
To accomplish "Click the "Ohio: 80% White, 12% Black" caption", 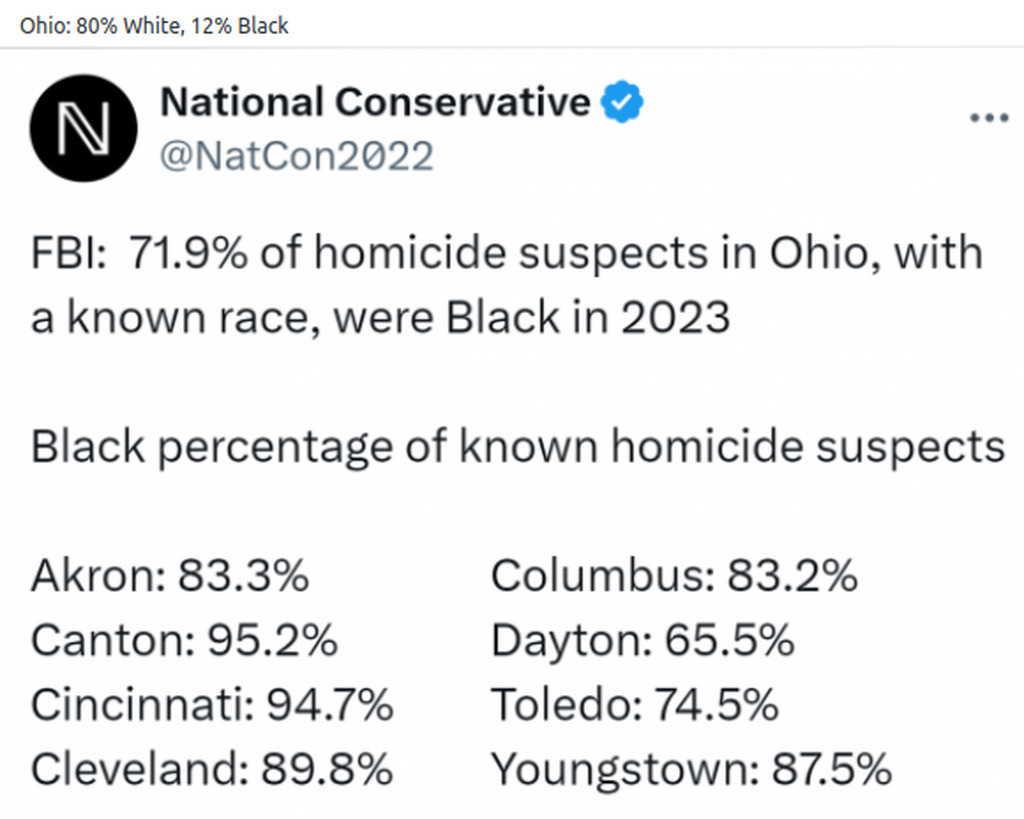I will click(154, 26).
